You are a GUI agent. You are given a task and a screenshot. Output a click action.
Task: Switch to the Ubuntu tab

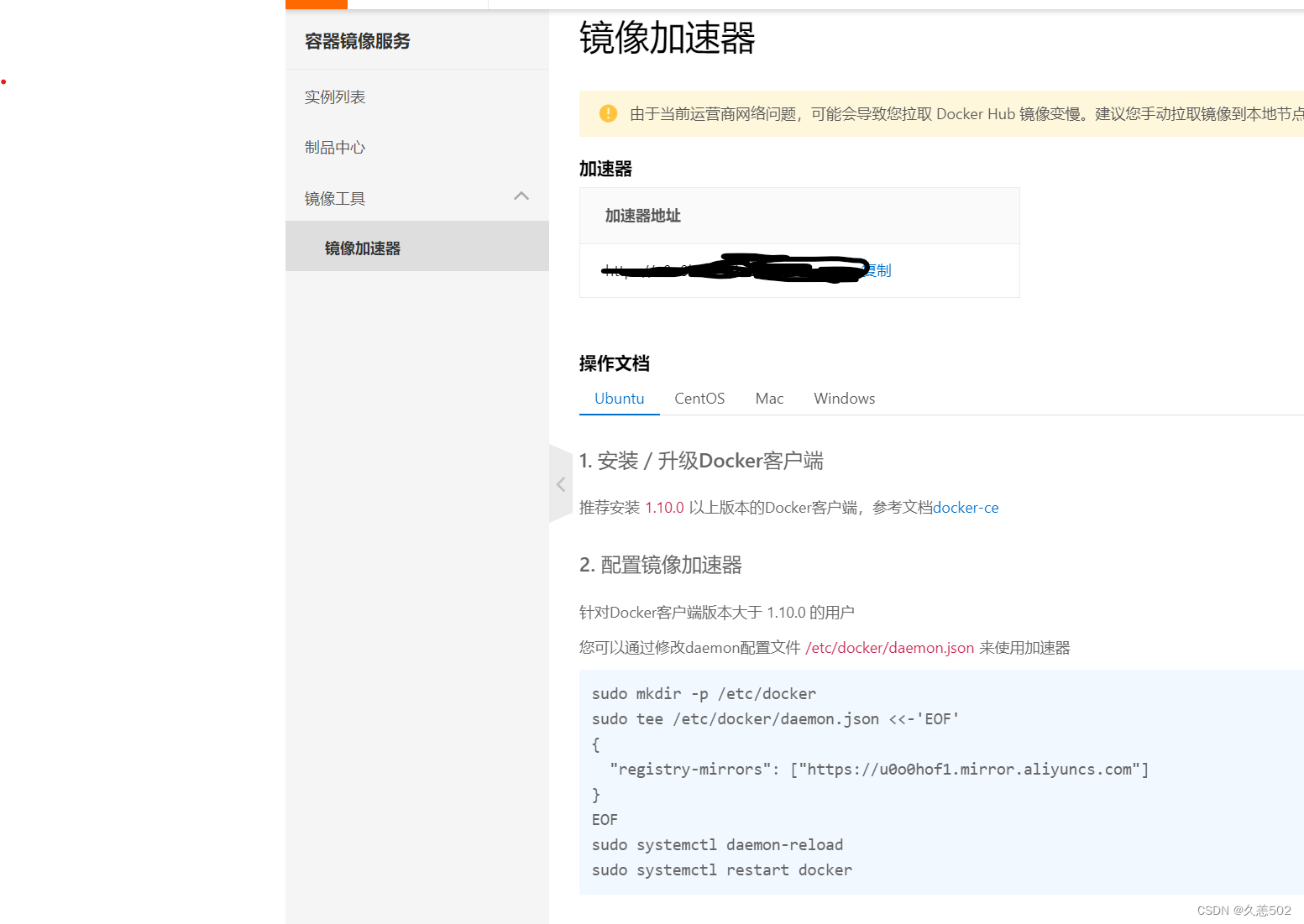tap(620, 399)
